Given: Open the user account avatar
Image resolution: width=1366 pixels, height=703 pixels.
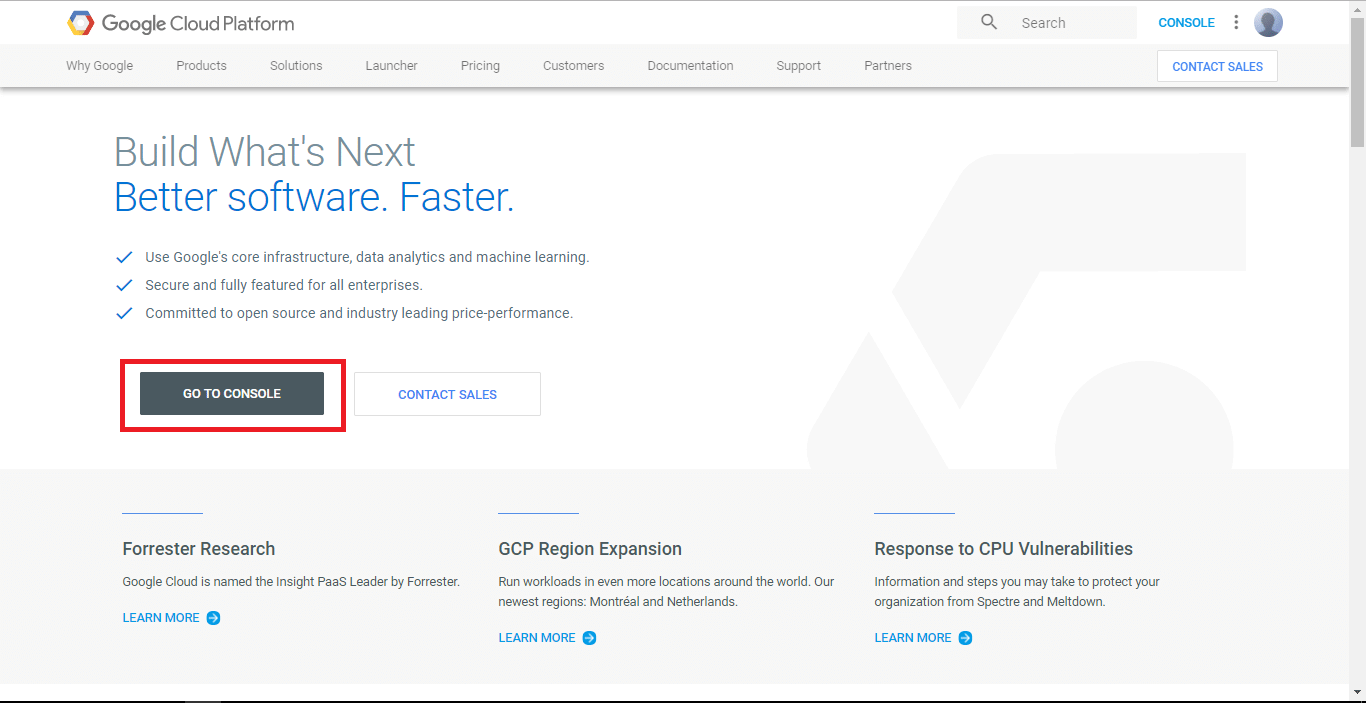Looking at the screenshot, I should [x=1268, y=22].
